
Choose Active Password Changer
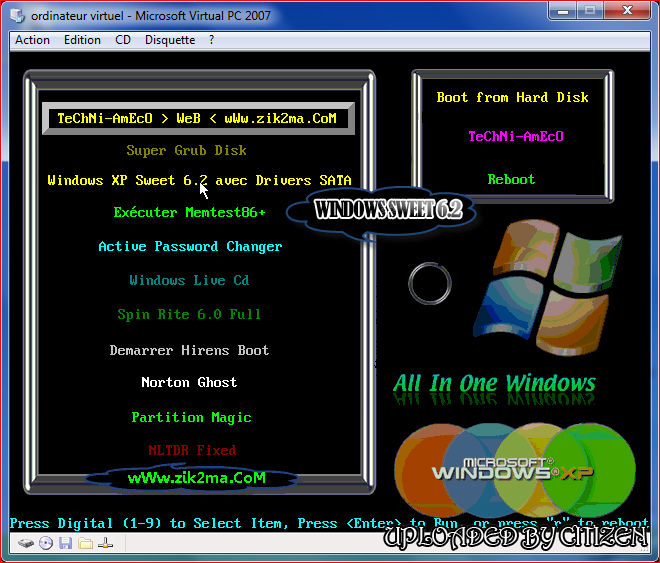tap(190, 246)
